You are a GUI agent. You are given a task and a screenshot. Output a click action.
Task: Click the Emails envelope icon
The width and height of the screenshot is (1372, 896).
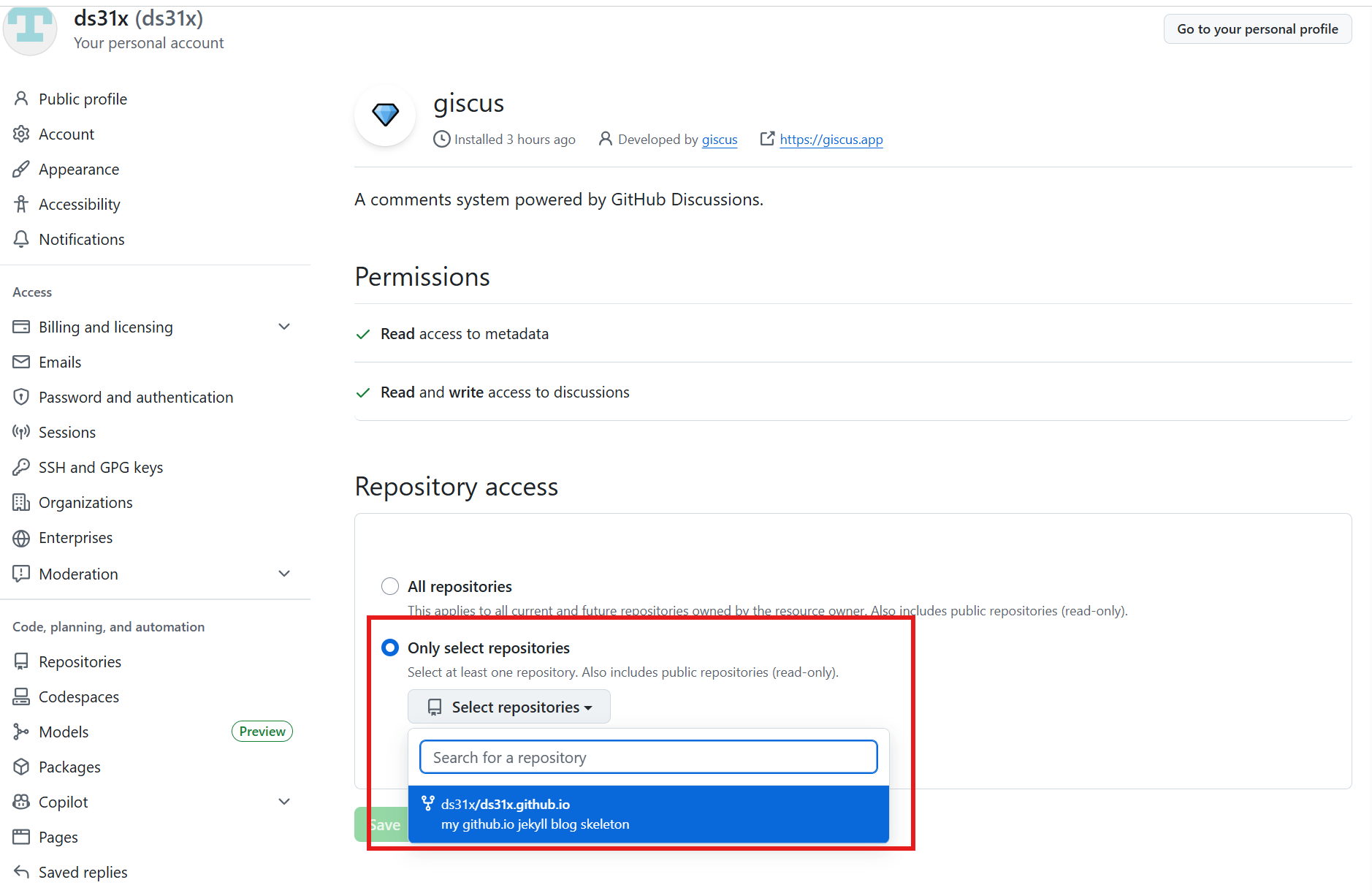pyautogui.click(x=21, y=362)
